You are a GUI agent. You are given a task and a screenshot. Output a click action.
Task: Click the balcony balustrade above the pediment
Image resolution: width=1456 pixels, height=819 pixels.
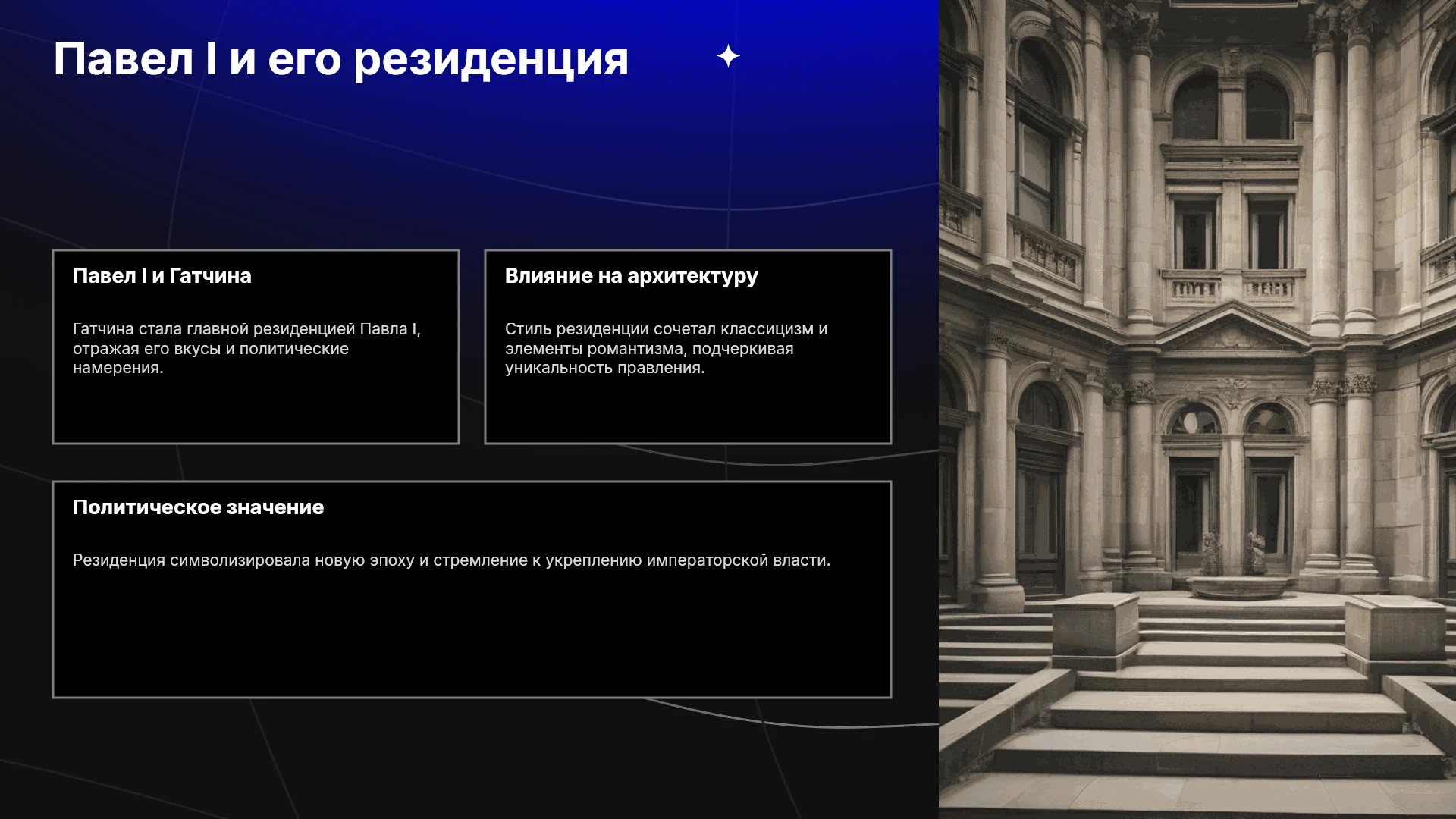click(1233, 287)
